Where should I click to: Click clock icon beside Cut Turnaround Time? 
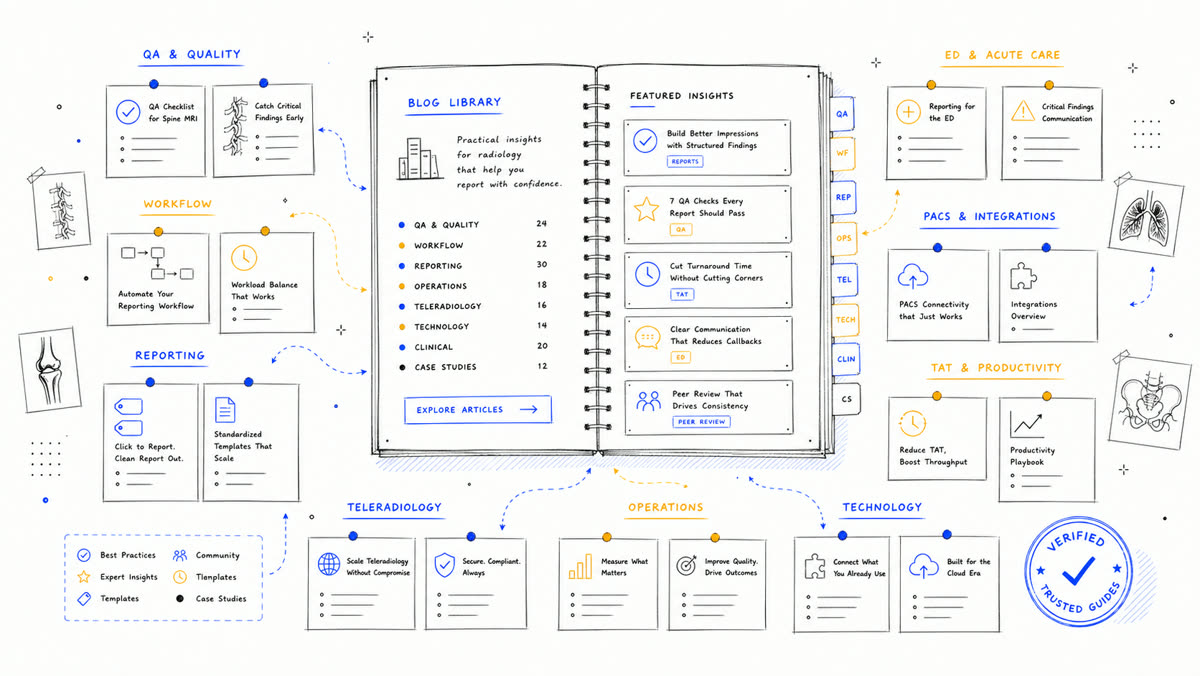click(647, 272)
